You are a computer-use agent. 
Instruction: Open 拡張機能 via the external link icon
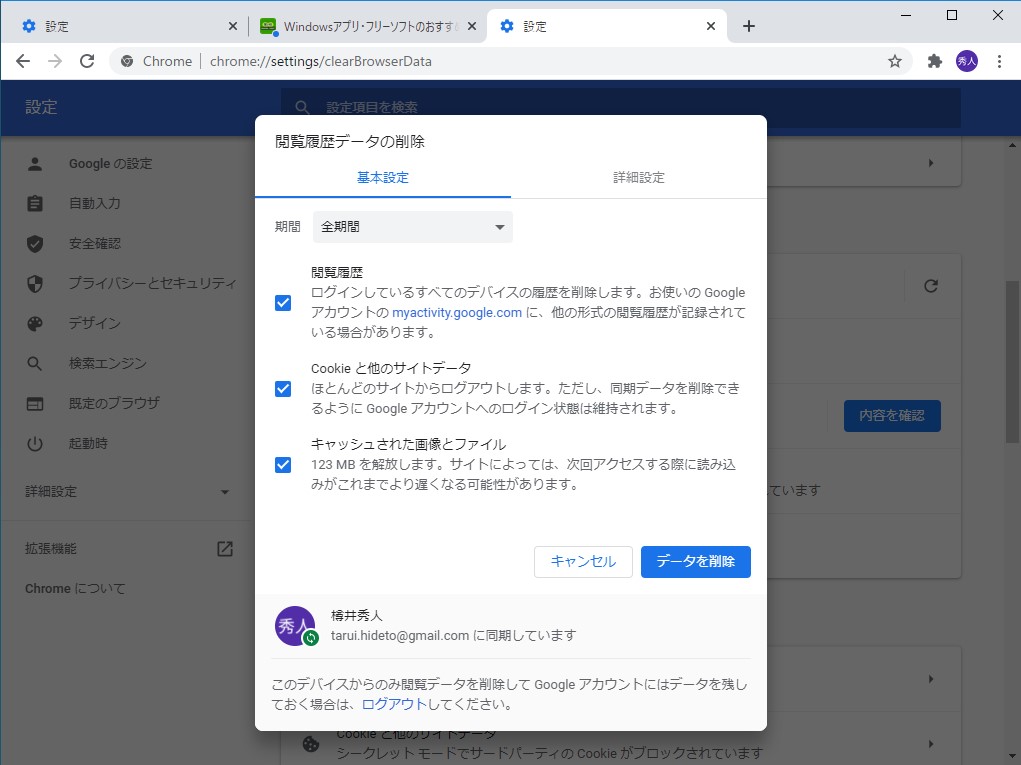click(x=225, y=548)
